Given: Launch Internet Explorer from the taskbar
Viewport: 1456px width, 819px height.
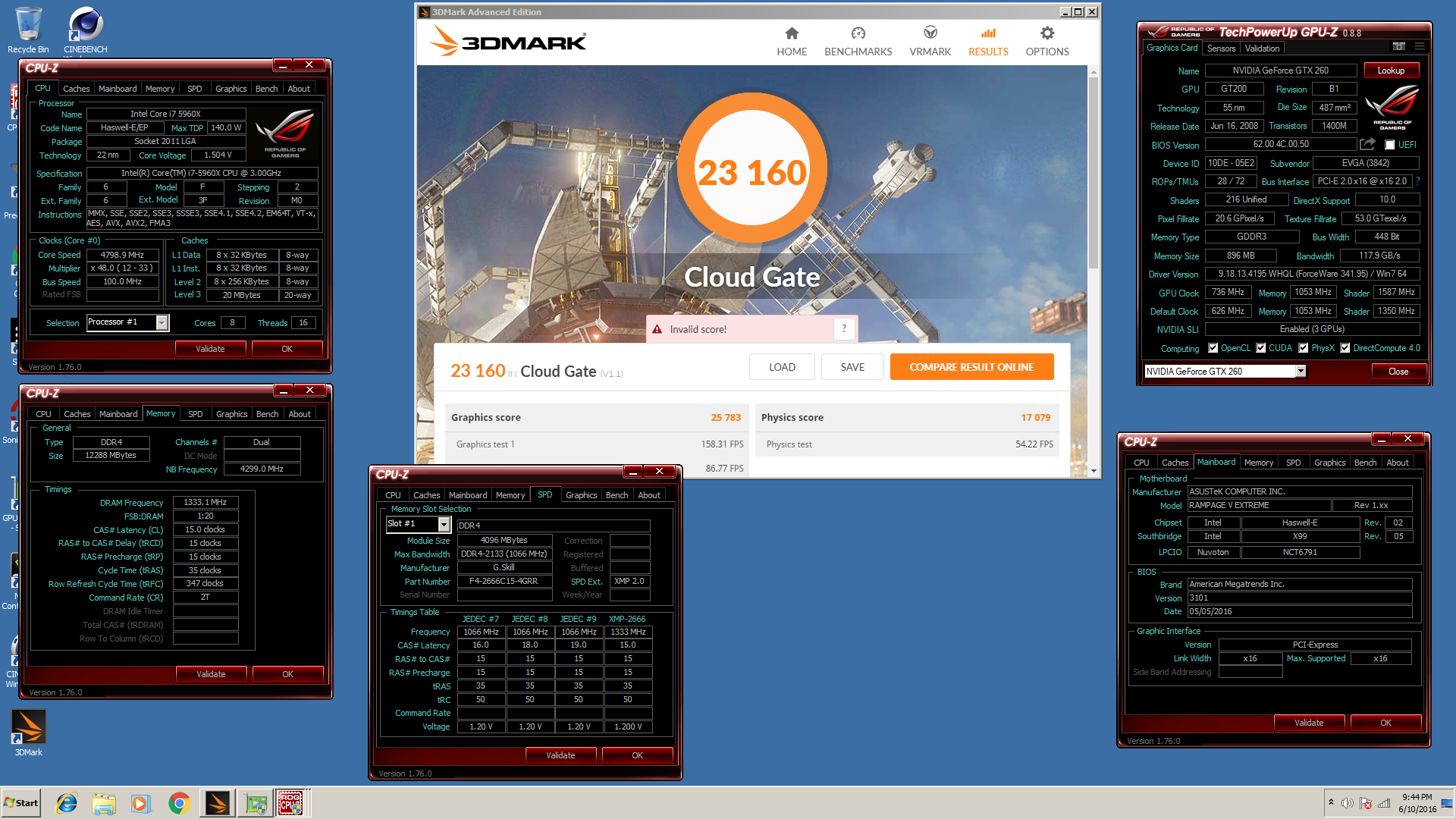Looking at the screenshot, I should (67, 803).
